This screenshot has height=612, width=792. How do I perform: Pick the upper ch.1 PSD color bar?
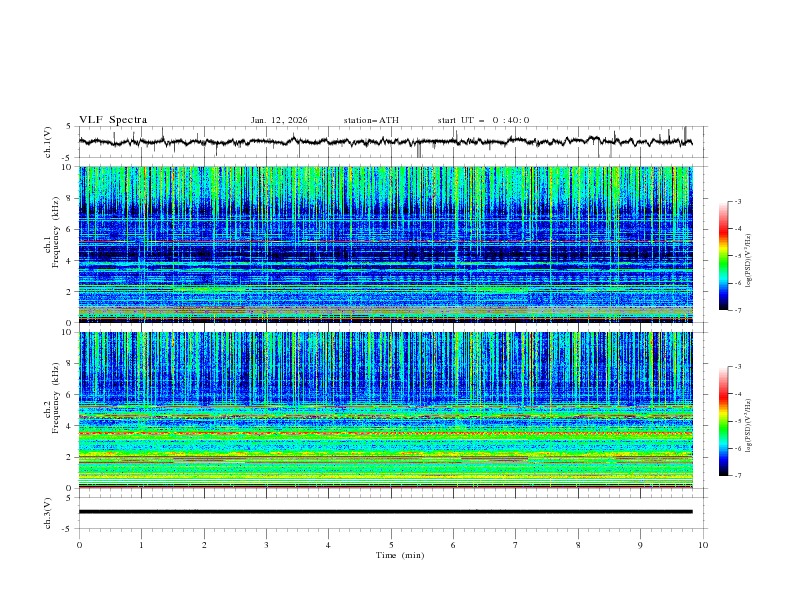[x=723, y=255]
